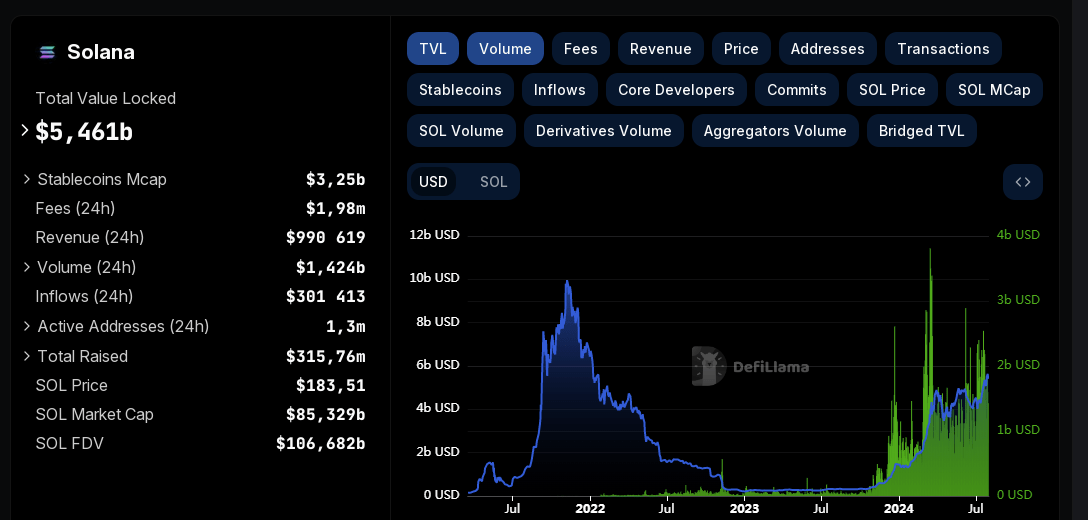Click the blue TVL peak near 2022
Viewport: 1088px width, 520px height.
[x=567, y=283]
